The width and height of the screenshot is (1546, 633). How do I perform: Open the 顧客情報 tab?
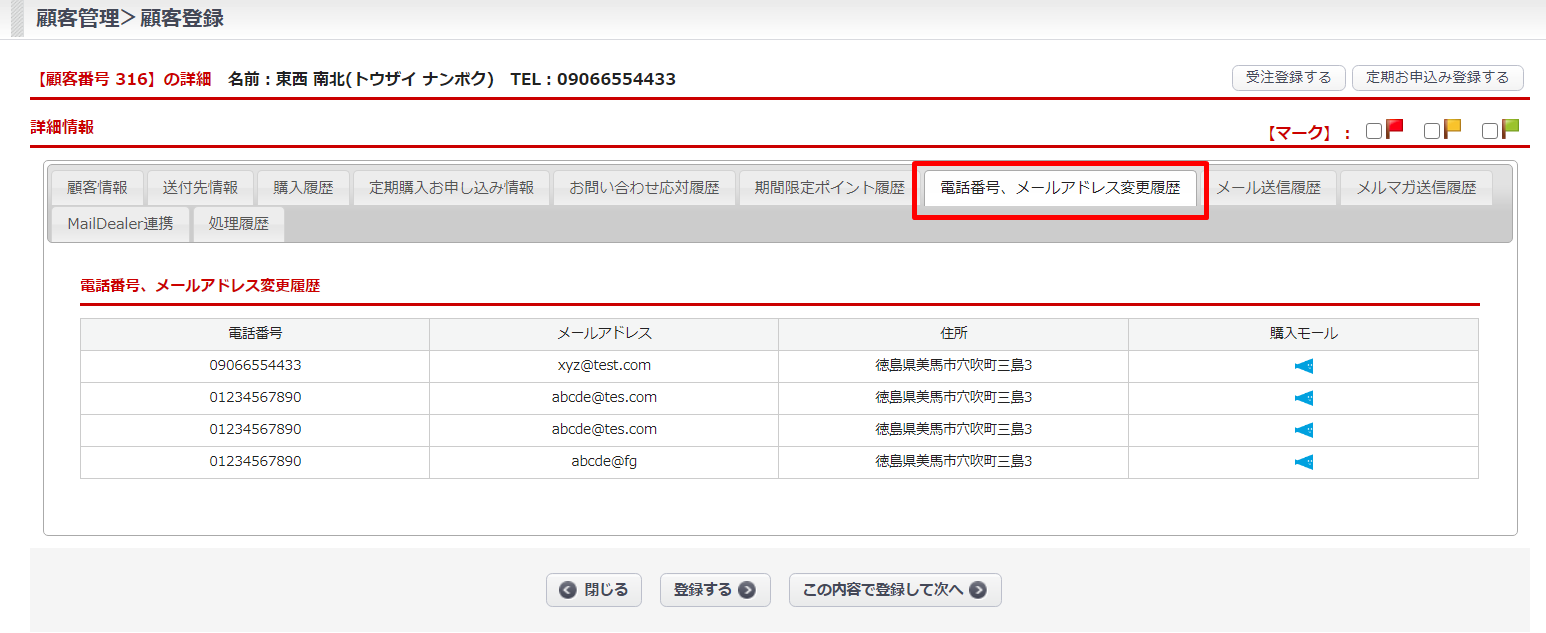(97, 188)
